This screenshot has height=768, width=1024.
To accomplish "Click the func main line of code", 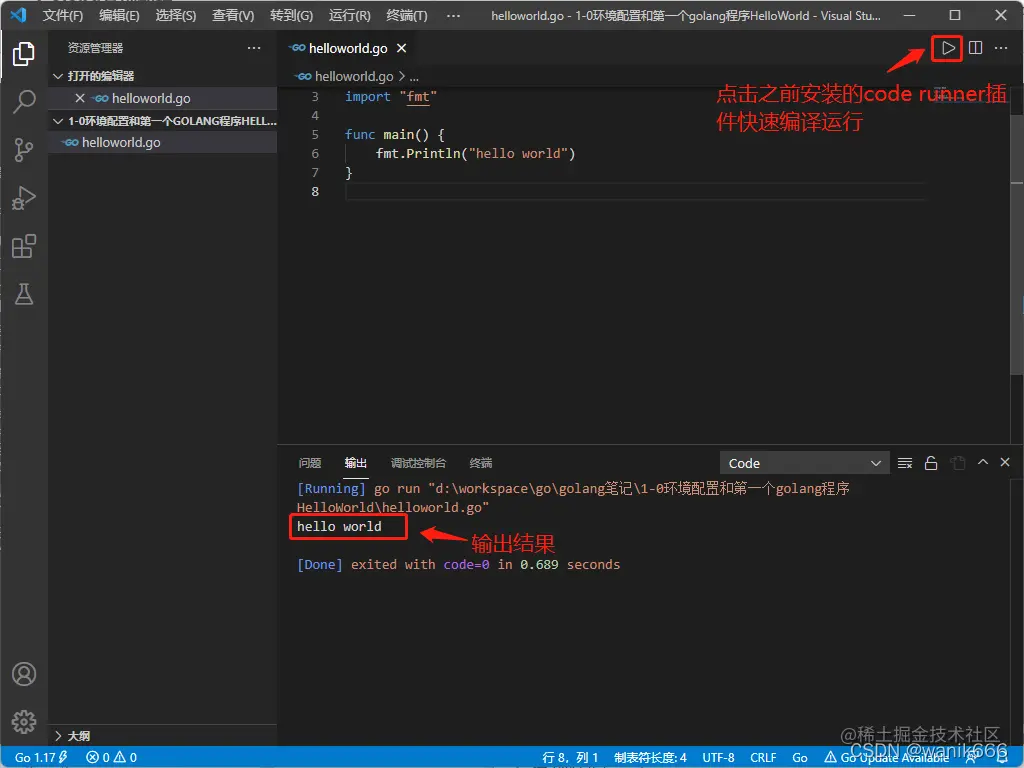I will point(394,135).
